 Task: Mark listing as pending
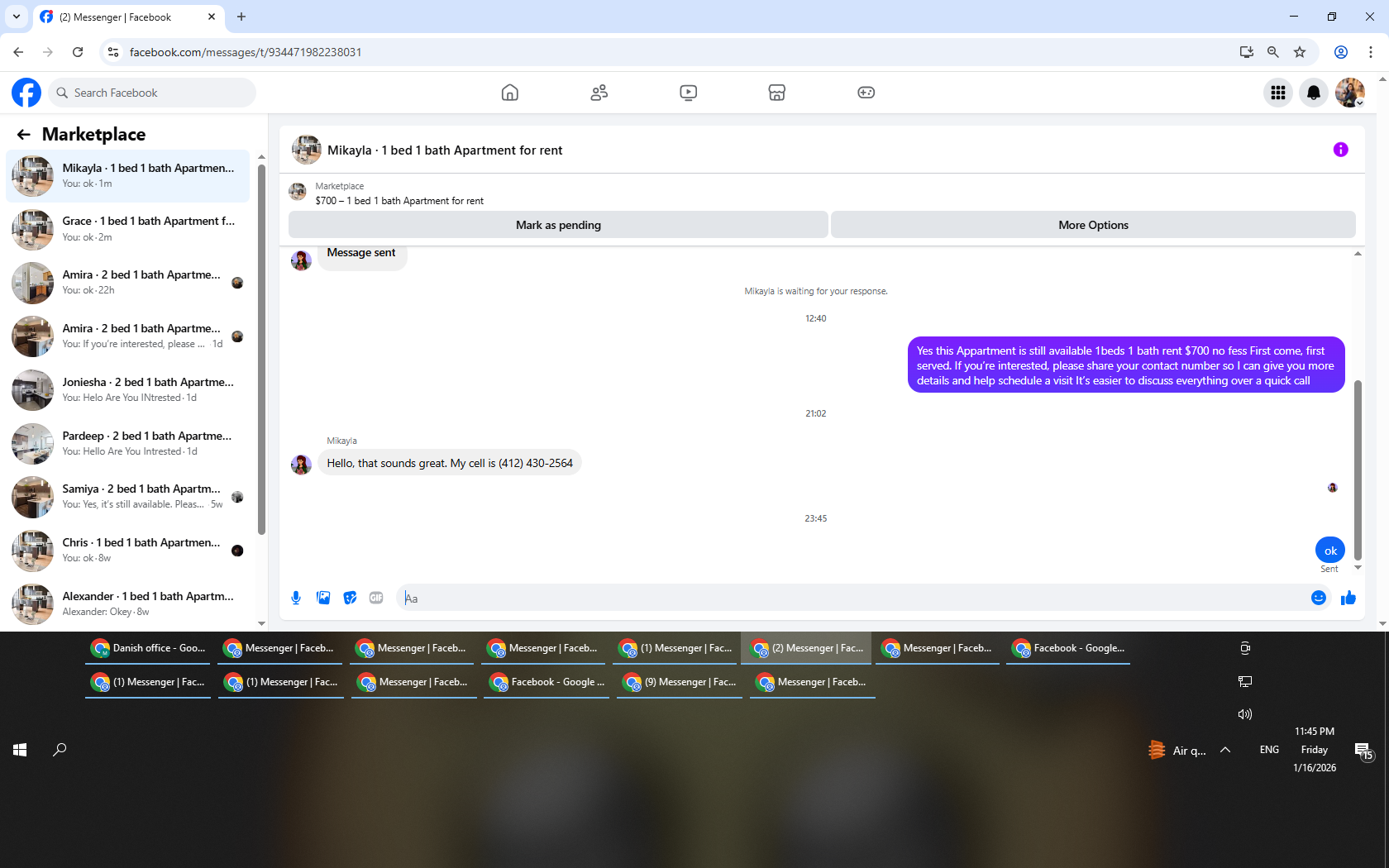[x=558, y=225]
